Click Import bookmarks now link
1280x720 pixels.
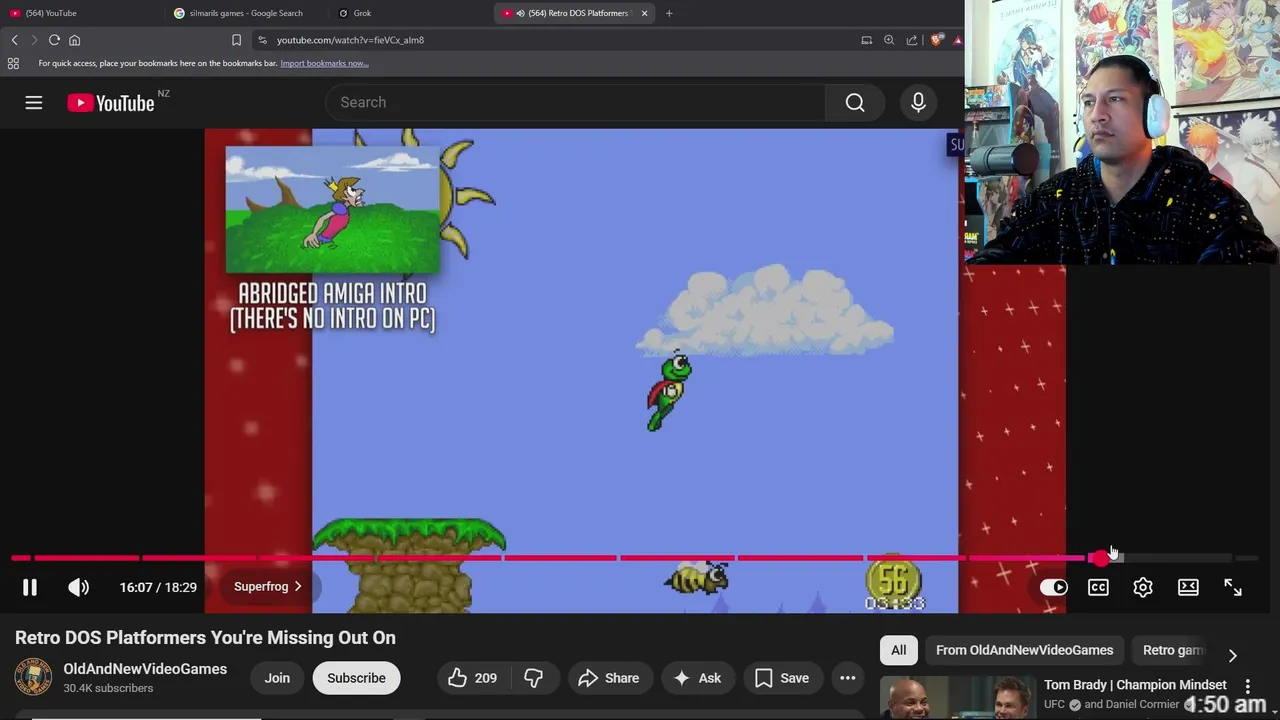pos(324,63)
